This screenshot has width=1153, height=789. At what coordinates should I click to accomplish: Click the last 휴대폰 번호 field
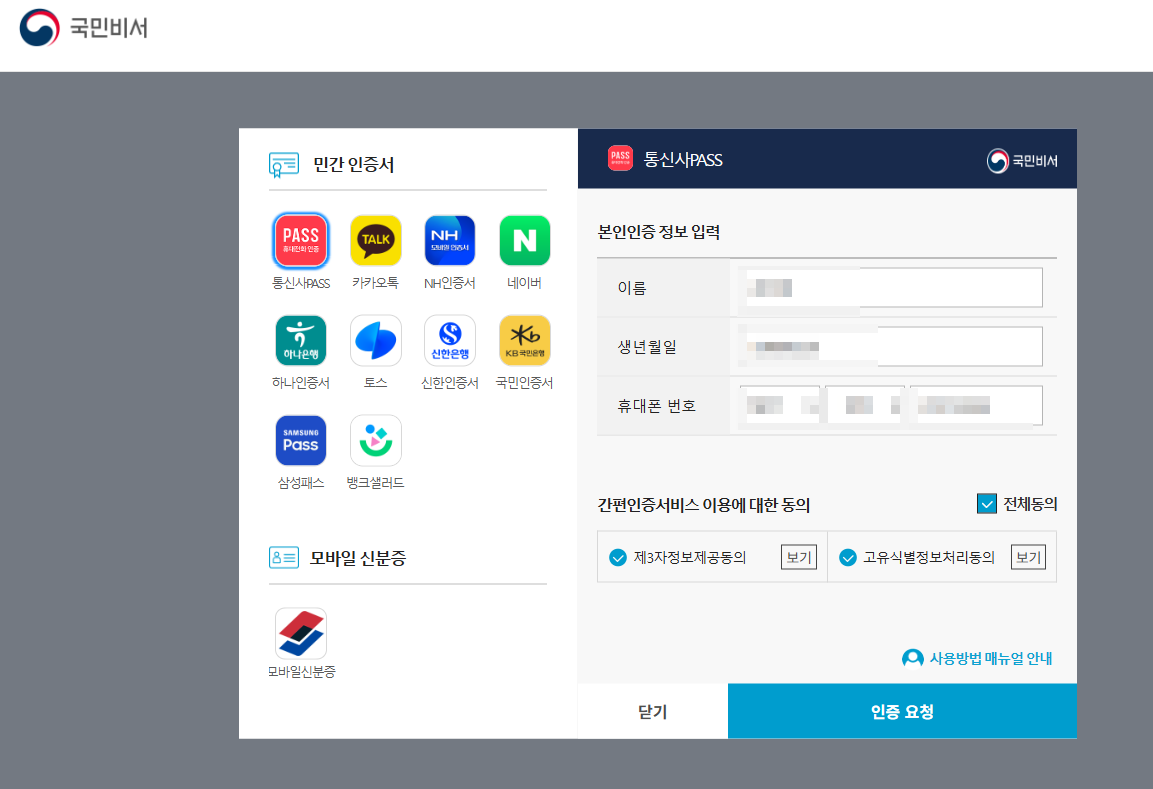977,405
